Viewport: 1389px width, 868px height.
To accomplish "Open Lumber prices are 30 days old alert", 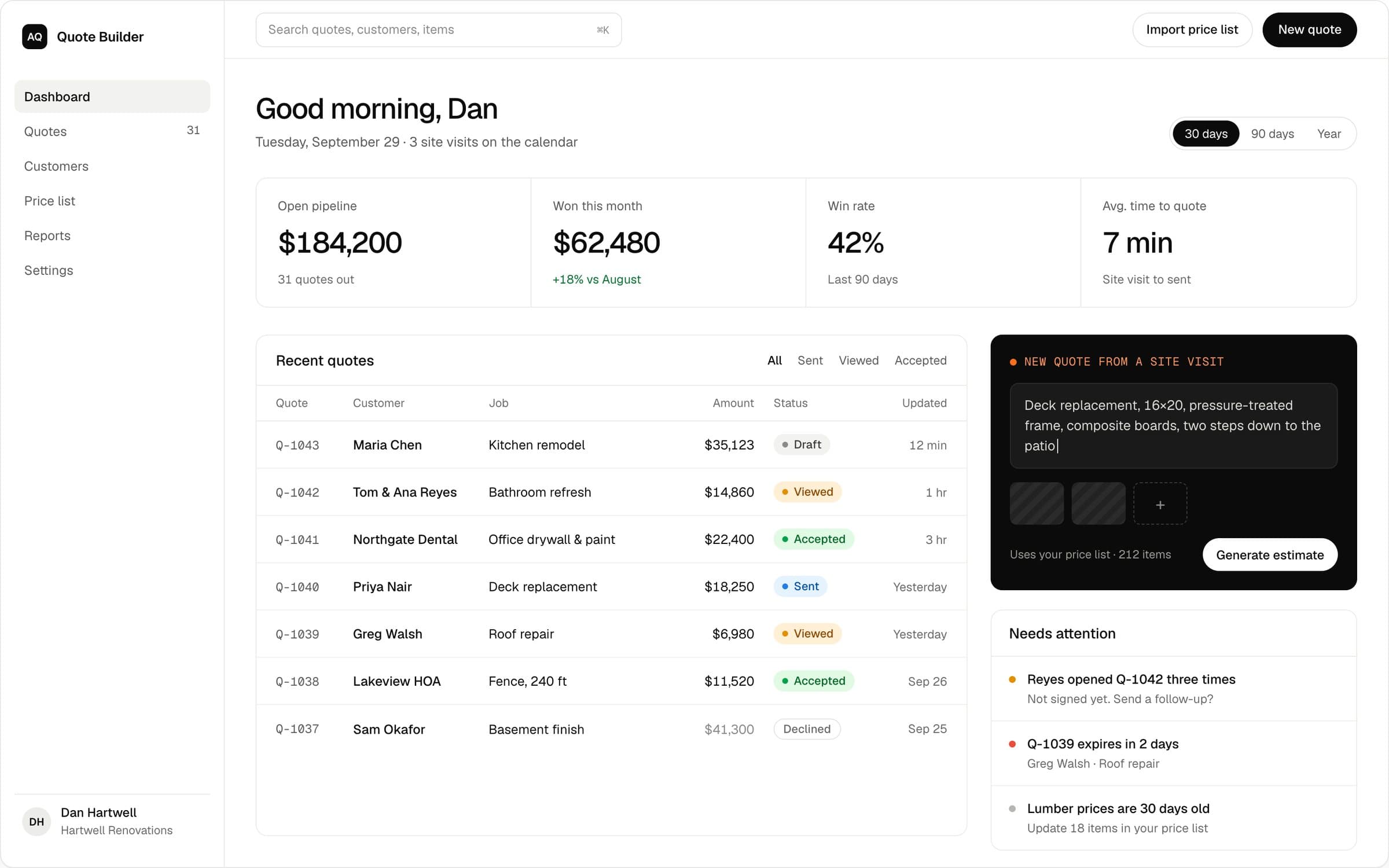I will (x=1173, y=818).
